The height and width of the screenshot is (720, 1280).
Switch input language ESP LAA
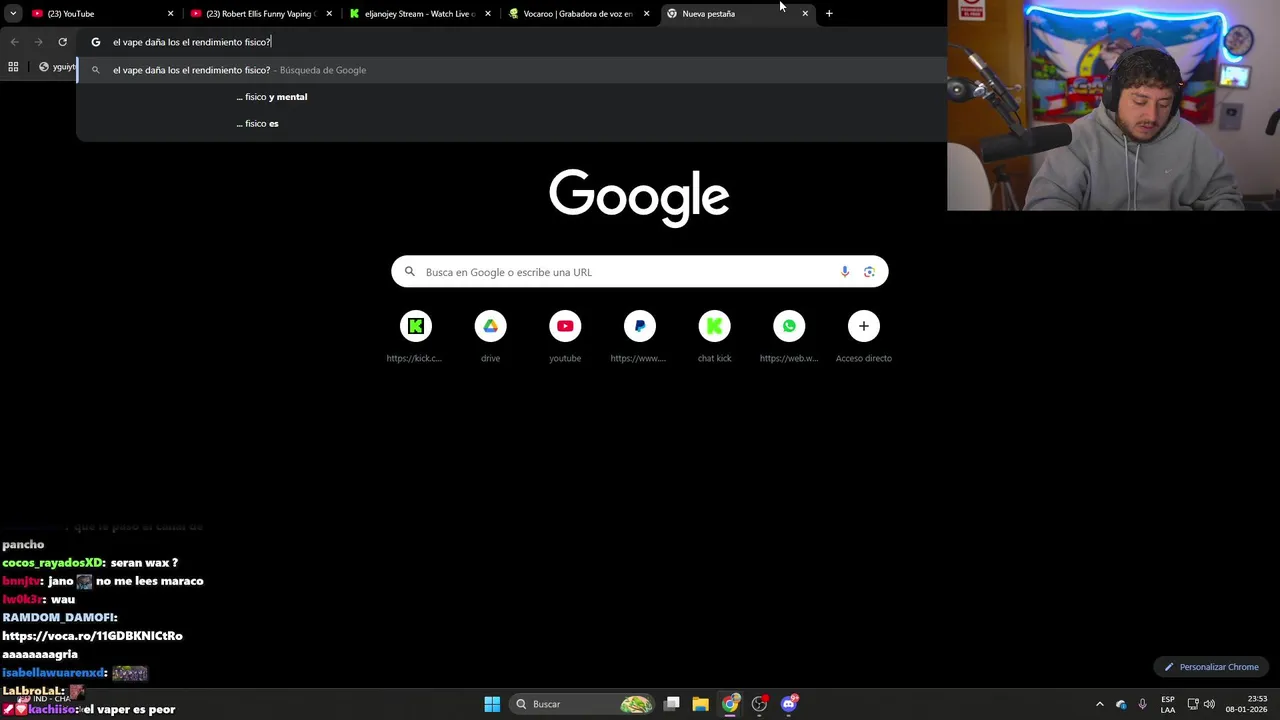pyautogui.click(x=1168, y=704)
